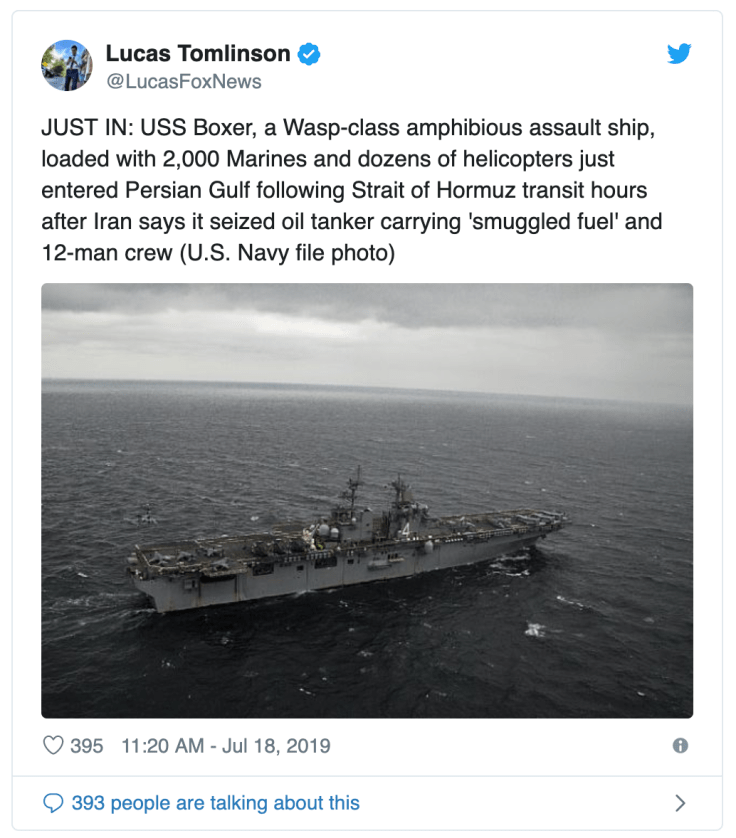The width and height of the screenshot is (736, 838).
Task: Open the tweet info icon
Action: coord(680,746)
